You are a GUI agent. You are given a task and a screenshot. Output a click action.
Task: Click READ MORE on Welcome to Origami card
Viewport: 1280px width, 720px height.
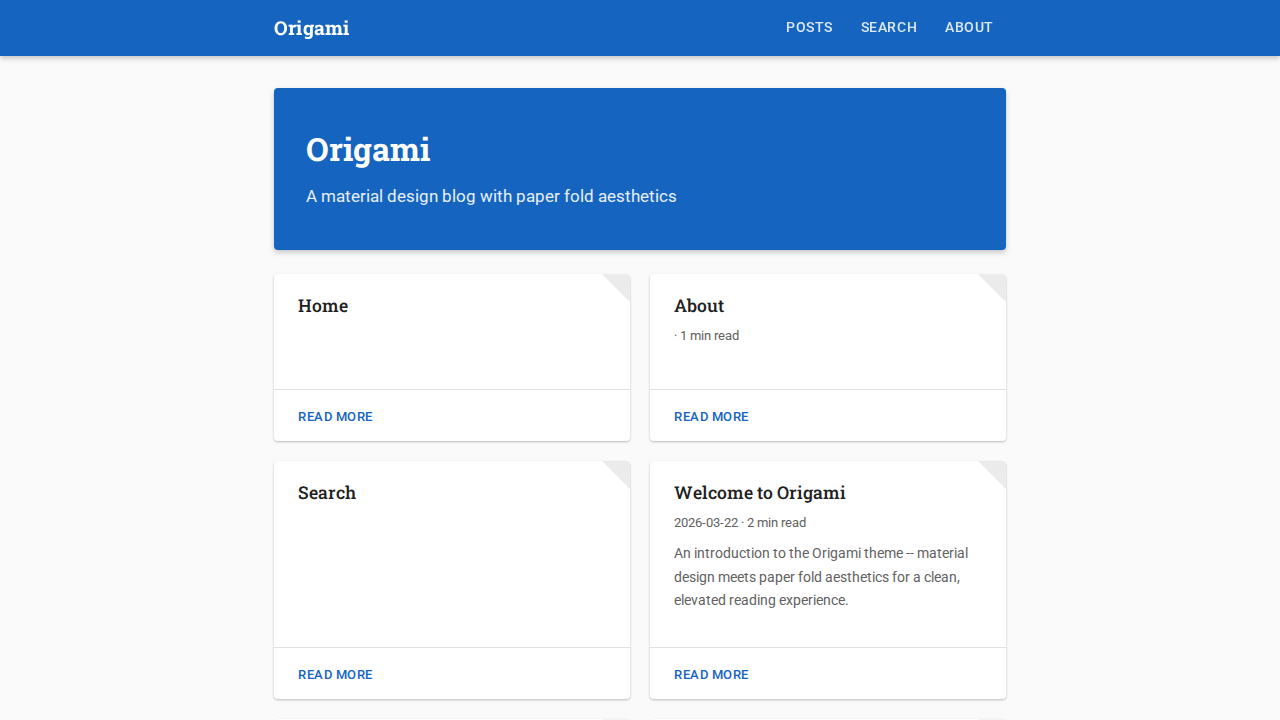tap(711, 675)
